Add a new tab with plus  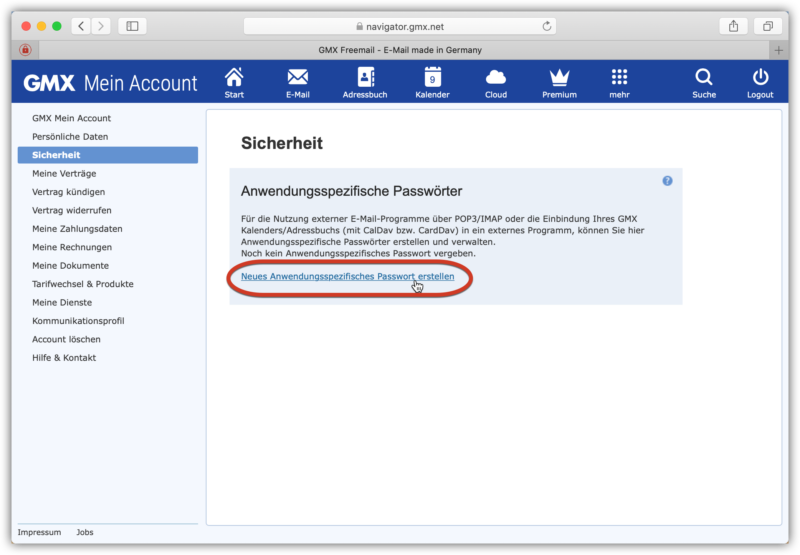(x=779, y=50)
